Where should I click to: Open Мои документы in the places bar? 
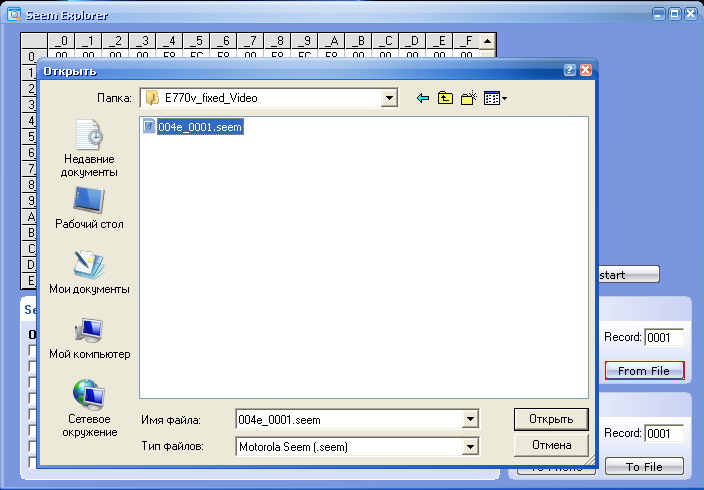(89, 273)
